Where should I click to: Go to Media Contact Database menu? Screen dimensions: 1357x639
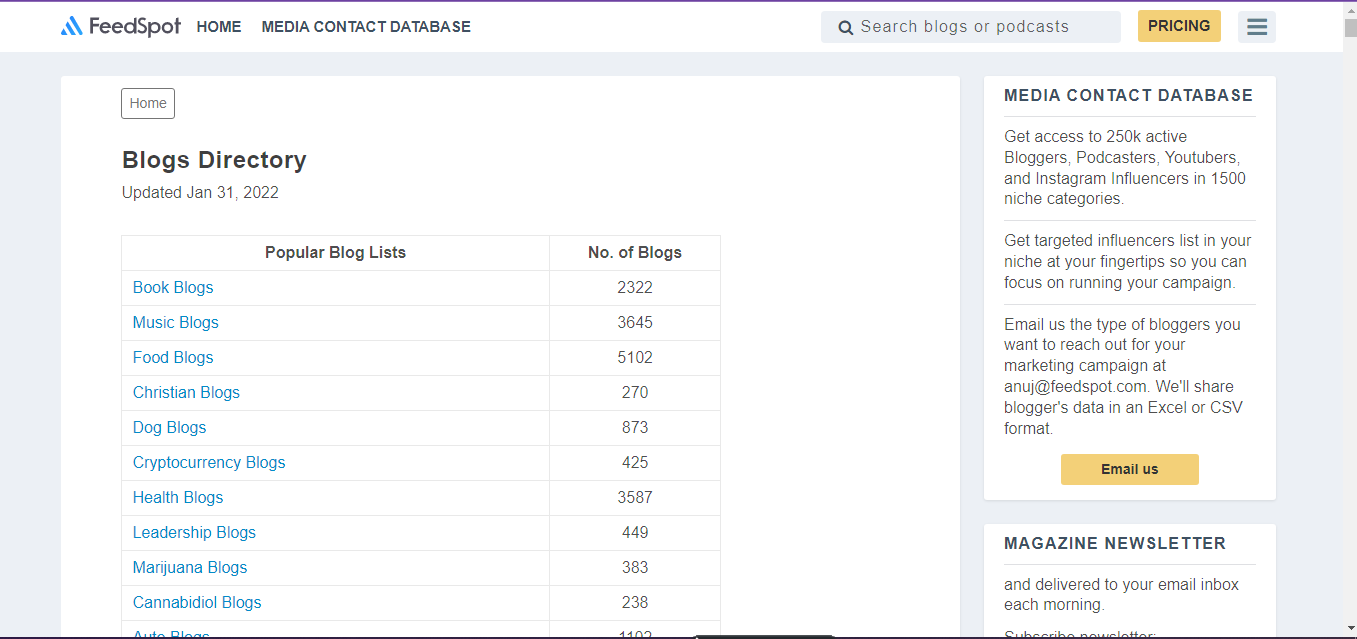[x=366, y=27]
